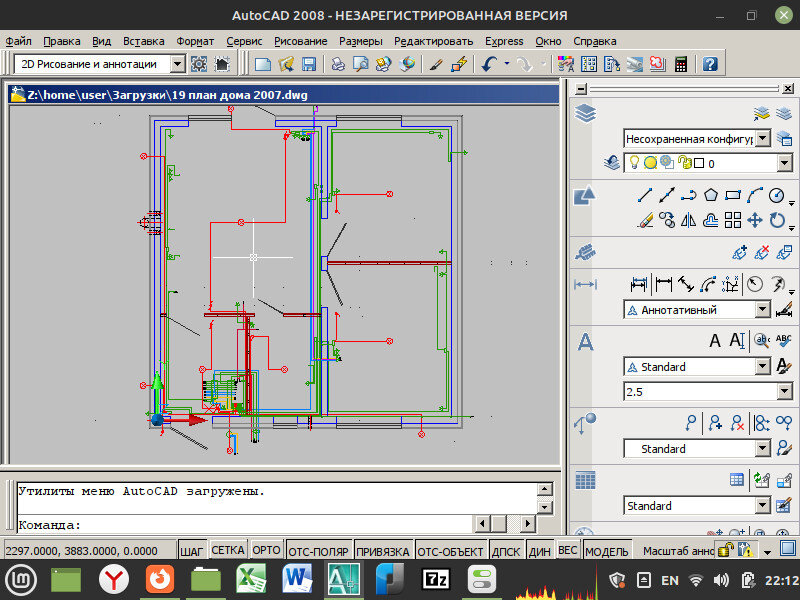Click the Find text magnifier icon
Viewport: 800px width, 600px height.
762,340
